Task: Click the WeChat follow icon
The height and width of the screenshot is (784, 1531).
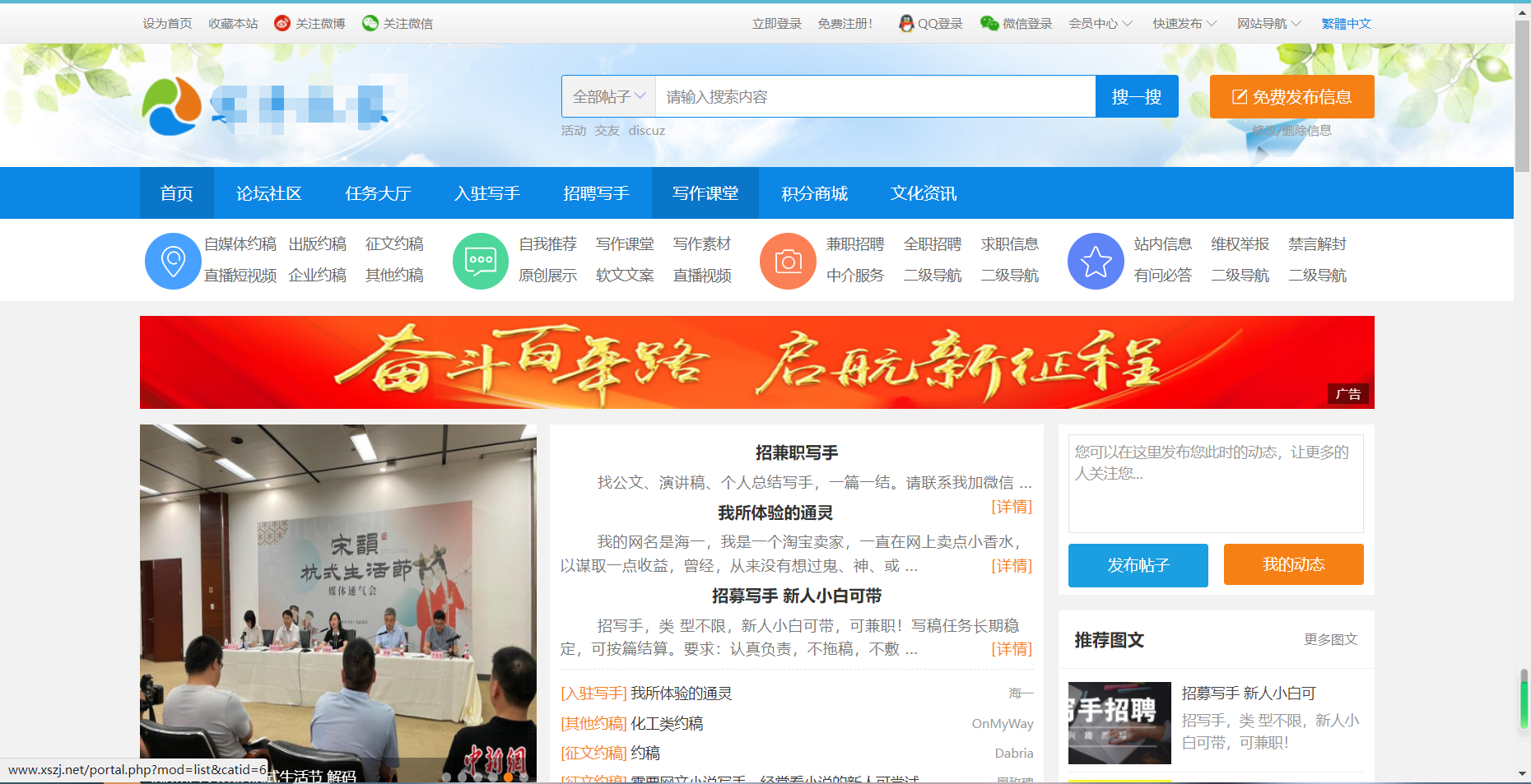Action: tap(370, 24)
